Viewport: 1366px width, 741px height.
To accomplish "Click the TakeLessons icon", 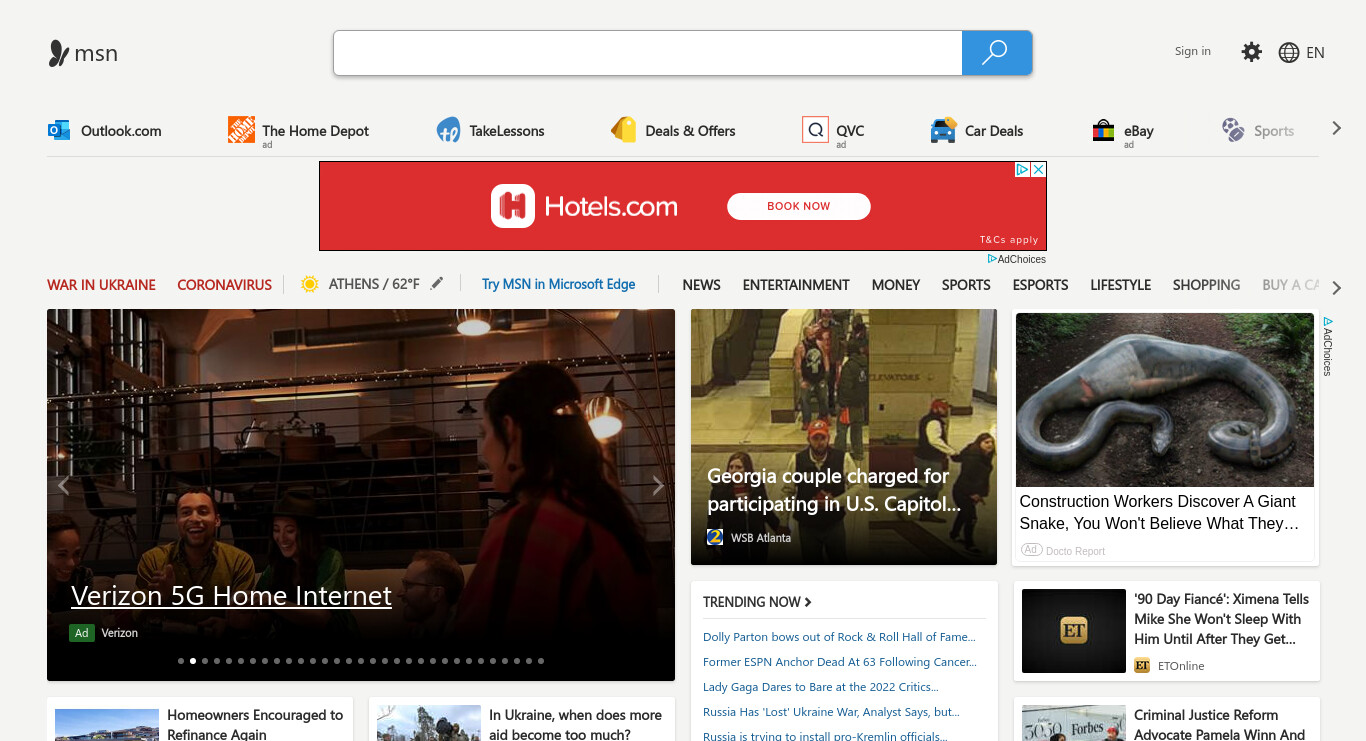I will pos(448,130).
